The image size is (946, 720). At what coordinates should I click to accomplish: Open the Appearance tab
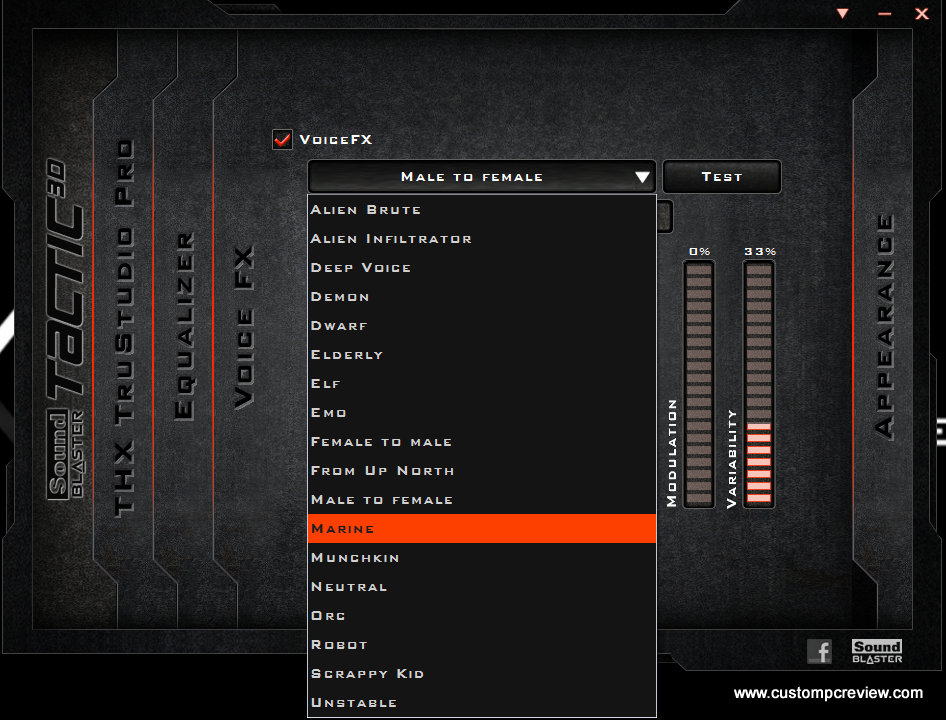tap(884, 326)
